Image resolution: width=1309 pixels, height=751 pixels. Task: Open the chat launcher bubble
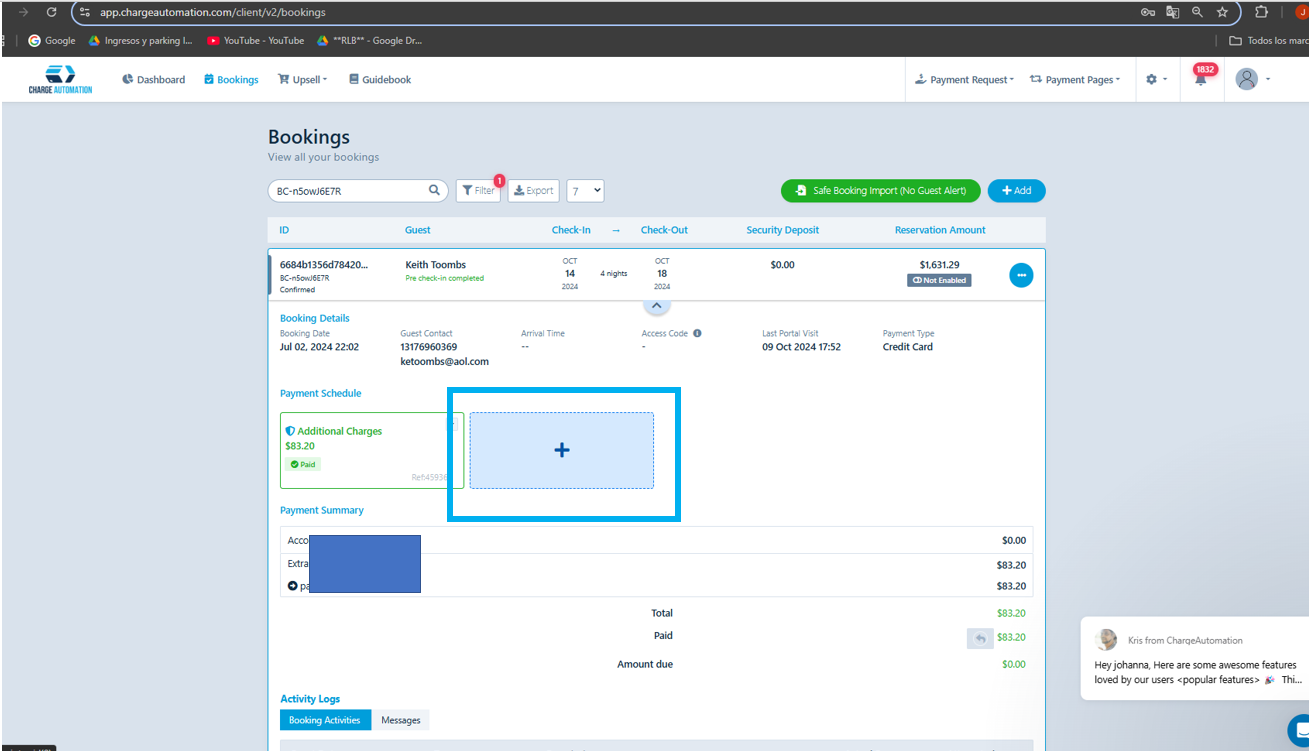coord(1298,729)
